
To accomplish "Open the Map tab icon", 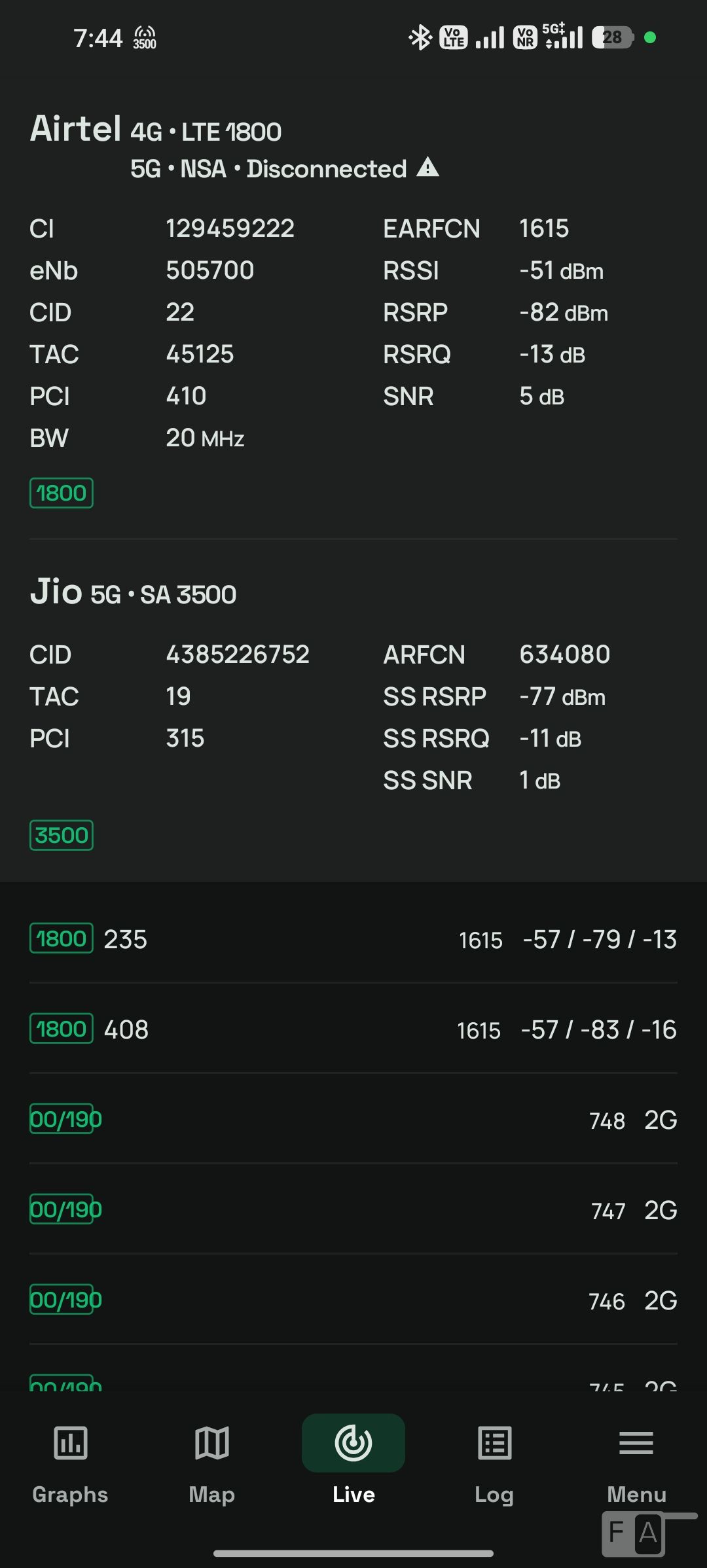I will 211,1442.
